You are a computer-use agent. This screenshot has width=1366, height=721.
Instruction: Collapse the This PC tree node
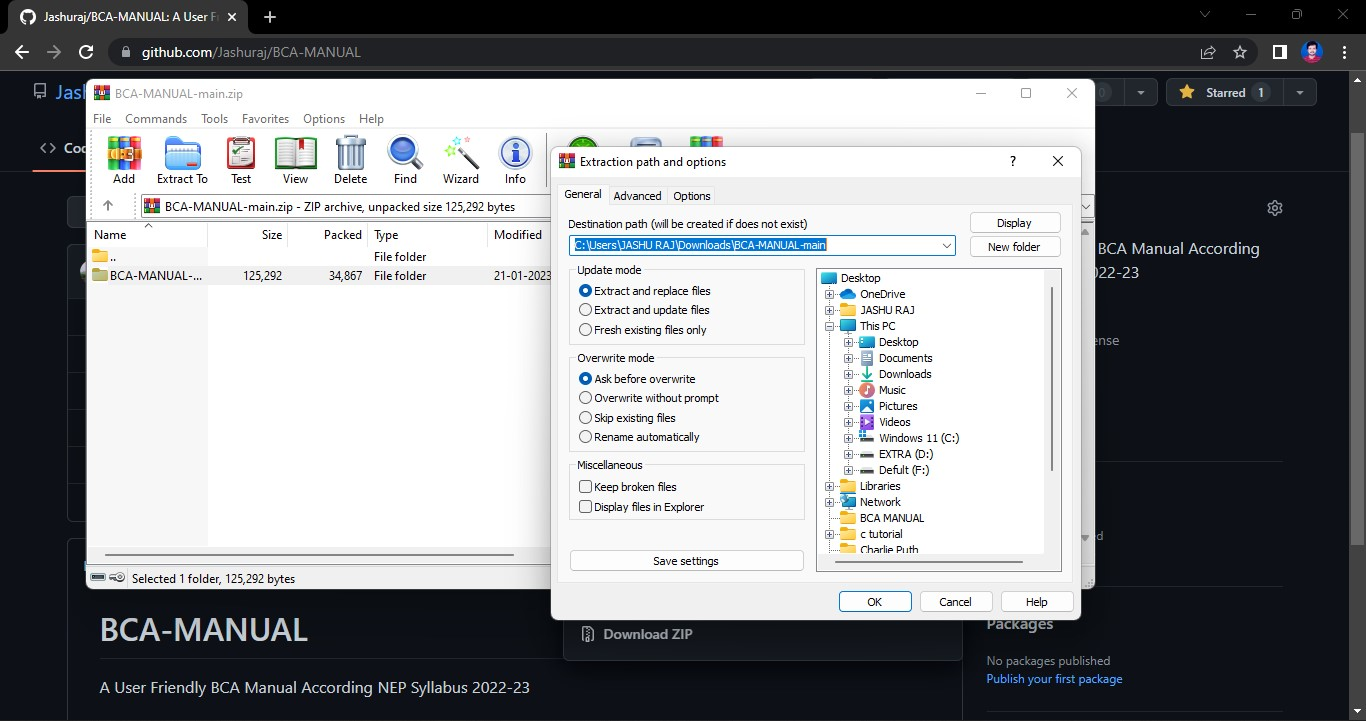pos(829,326)
